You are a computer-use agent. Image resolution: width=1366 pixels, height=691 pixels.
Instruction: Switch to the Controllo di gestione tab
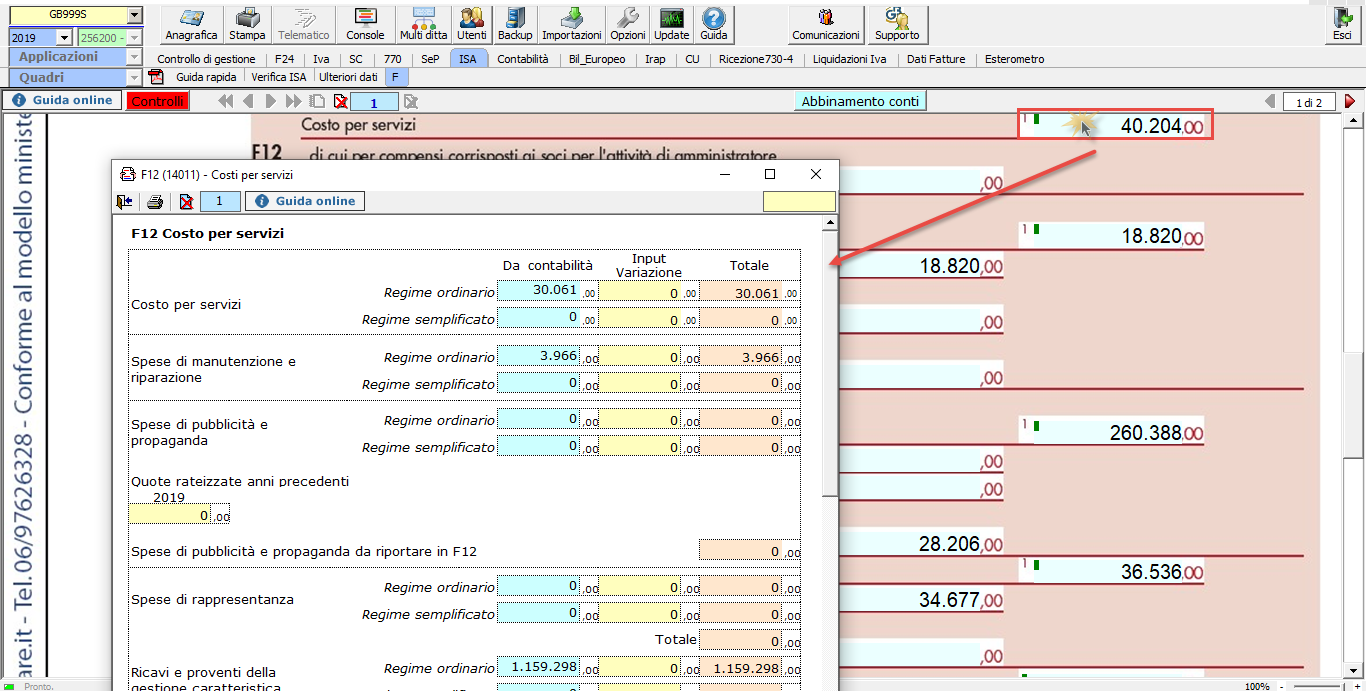206,59
